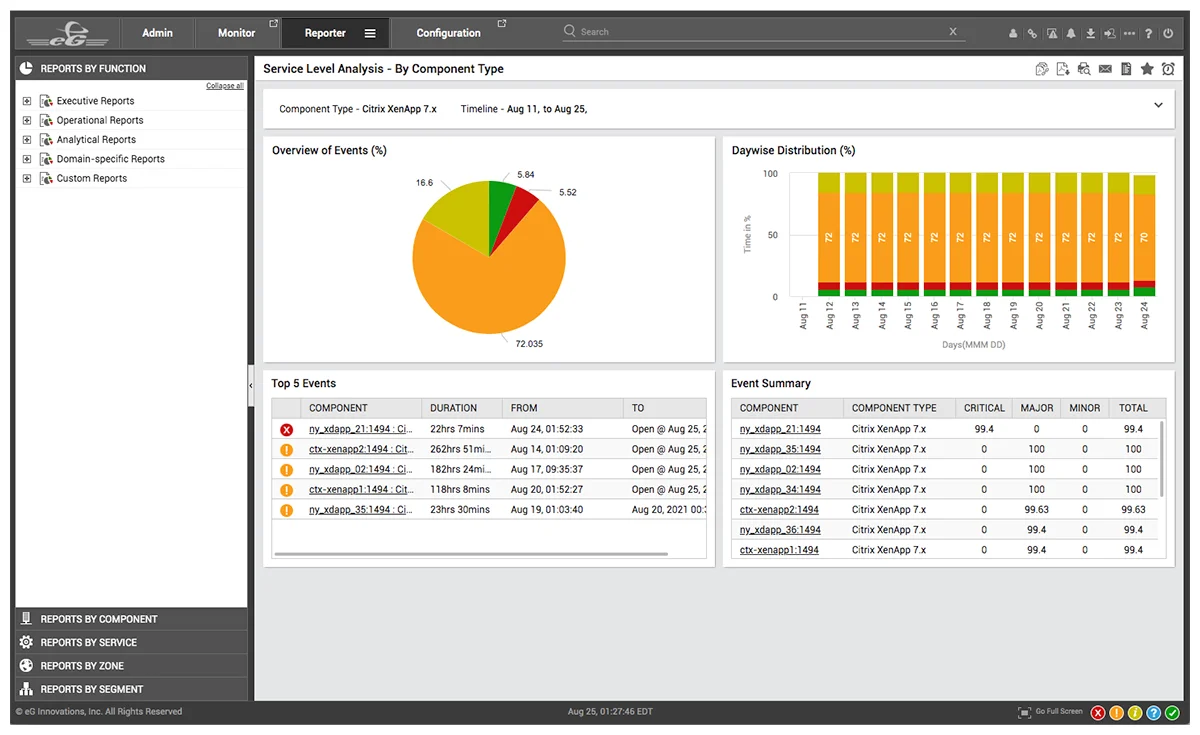Click the red critical status icon in footer

click(x=1098, y=713)
